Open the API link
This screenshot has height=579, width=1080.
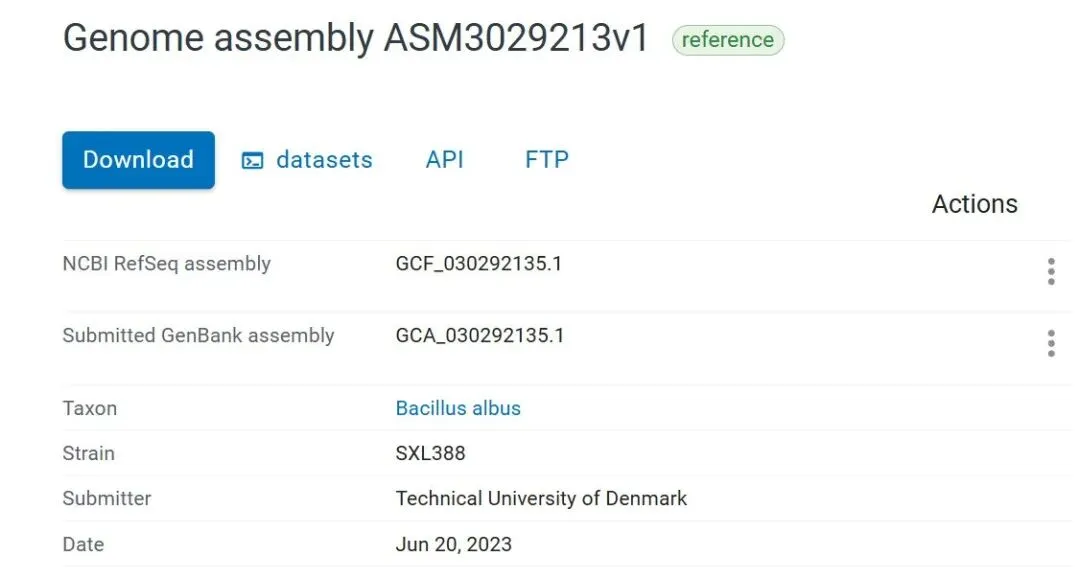click(x=444, y=160)
